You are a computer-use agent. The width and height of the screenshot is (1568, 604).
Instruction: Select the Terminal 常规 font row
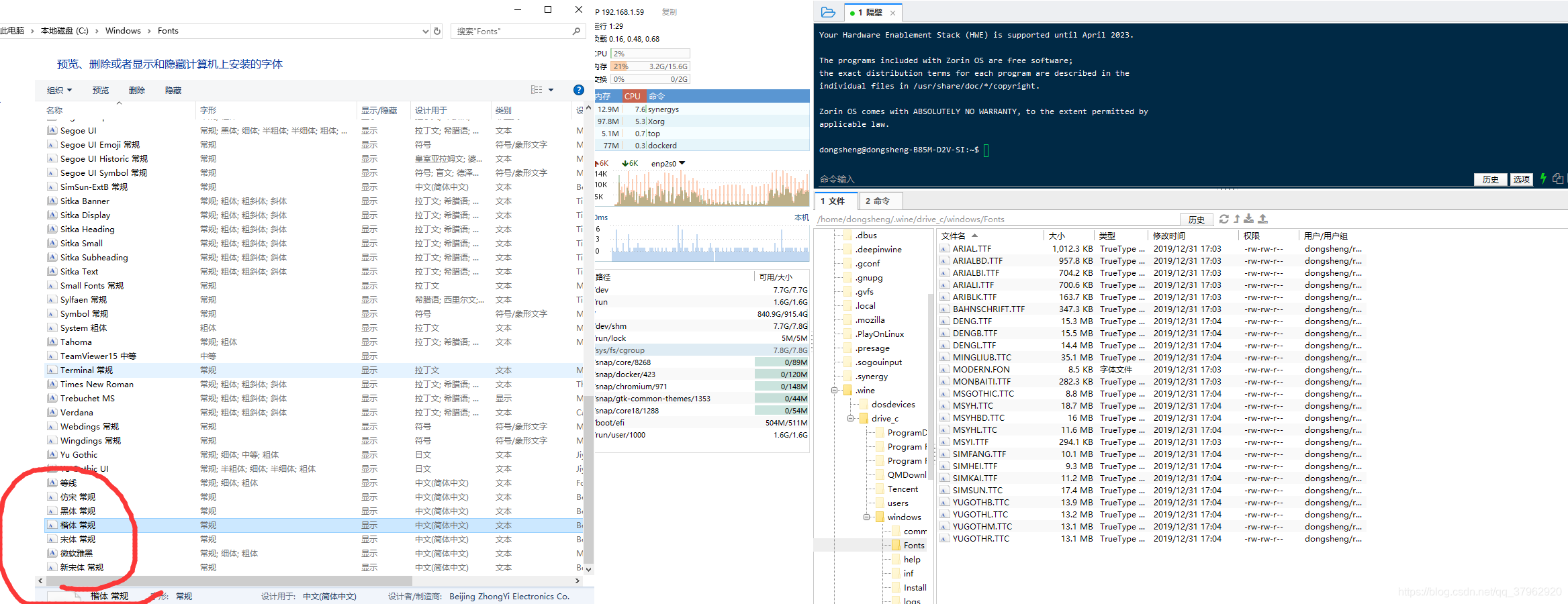point(314,370)
